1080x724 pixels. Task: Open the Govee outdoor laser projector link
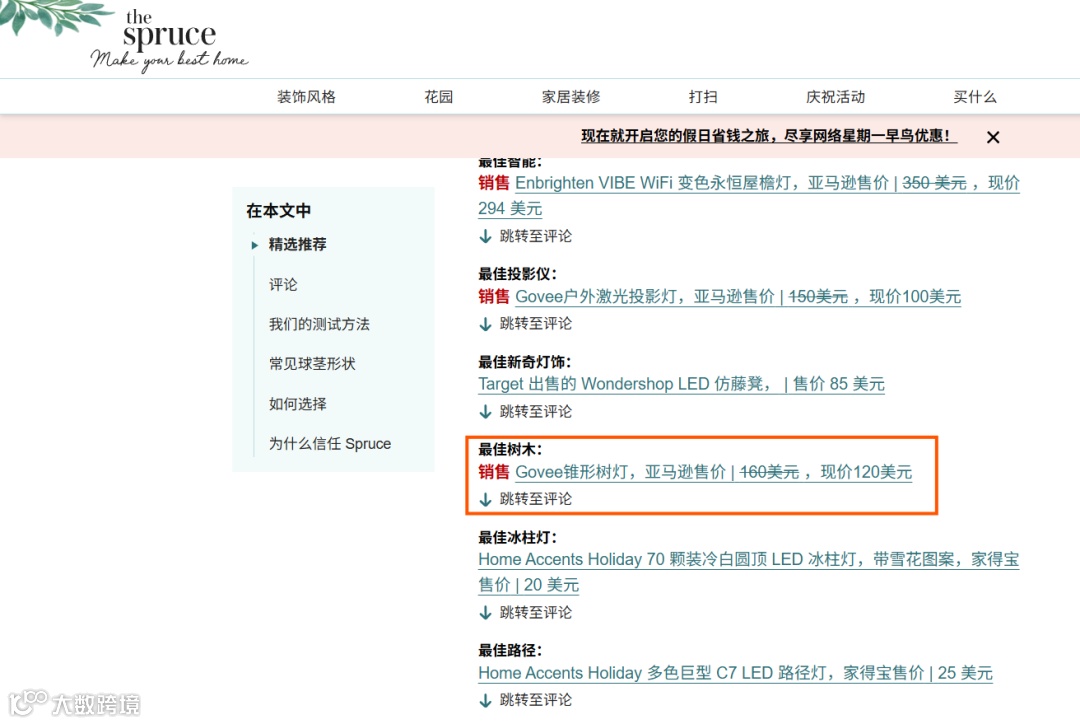(738, 297)
